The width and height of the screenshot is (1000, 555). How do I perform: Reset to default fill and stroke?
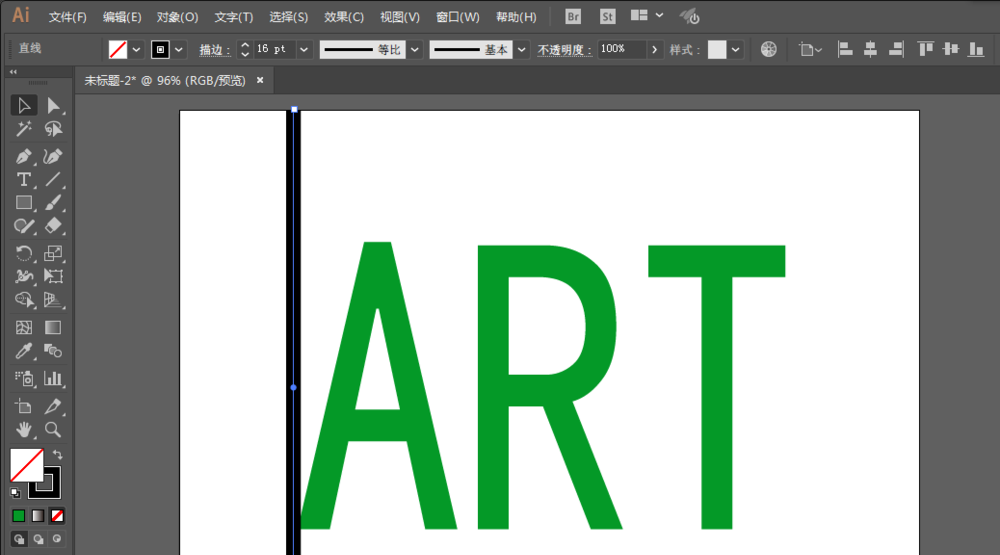coord(15,492)
